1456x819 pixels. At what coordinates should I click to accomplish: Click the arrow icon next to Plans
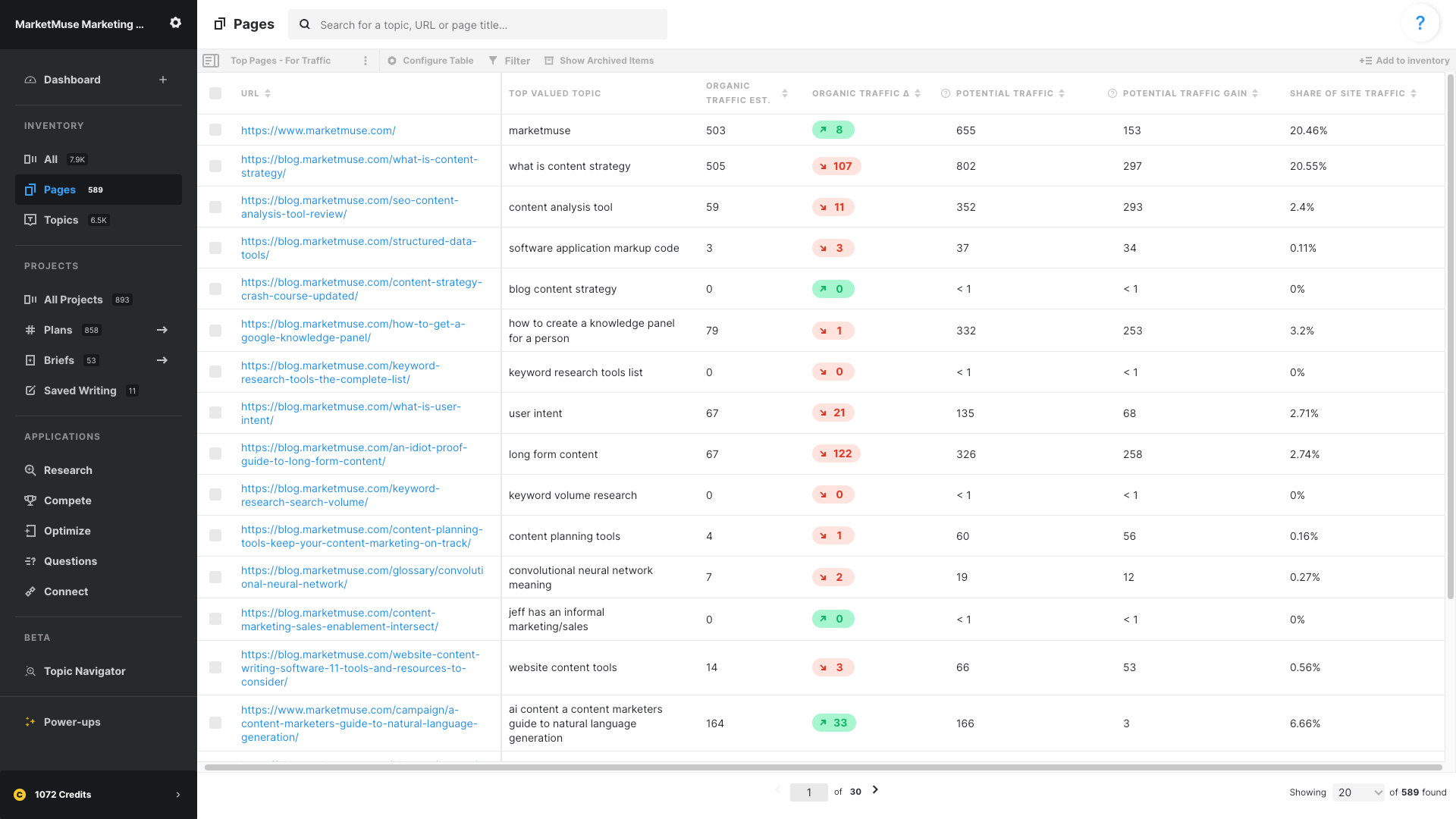coord(162,330)
